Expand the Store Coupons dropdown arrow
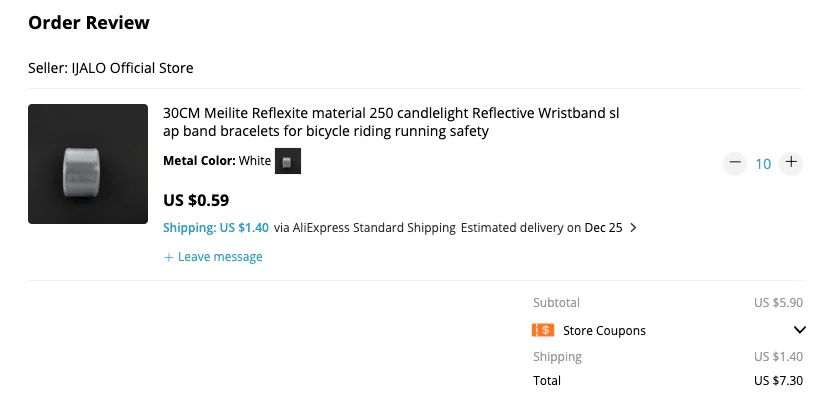 (799, 330)
